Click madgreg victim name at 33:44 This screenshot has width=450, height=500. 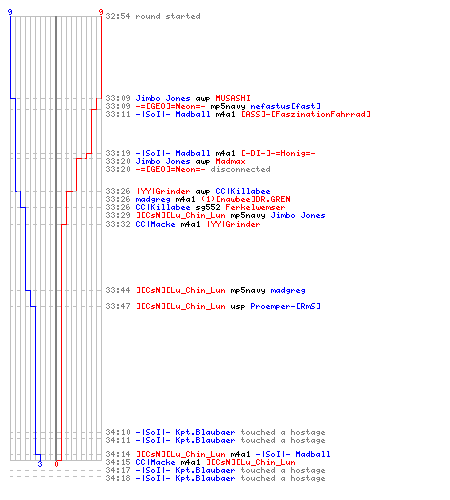tap(288, 290)
